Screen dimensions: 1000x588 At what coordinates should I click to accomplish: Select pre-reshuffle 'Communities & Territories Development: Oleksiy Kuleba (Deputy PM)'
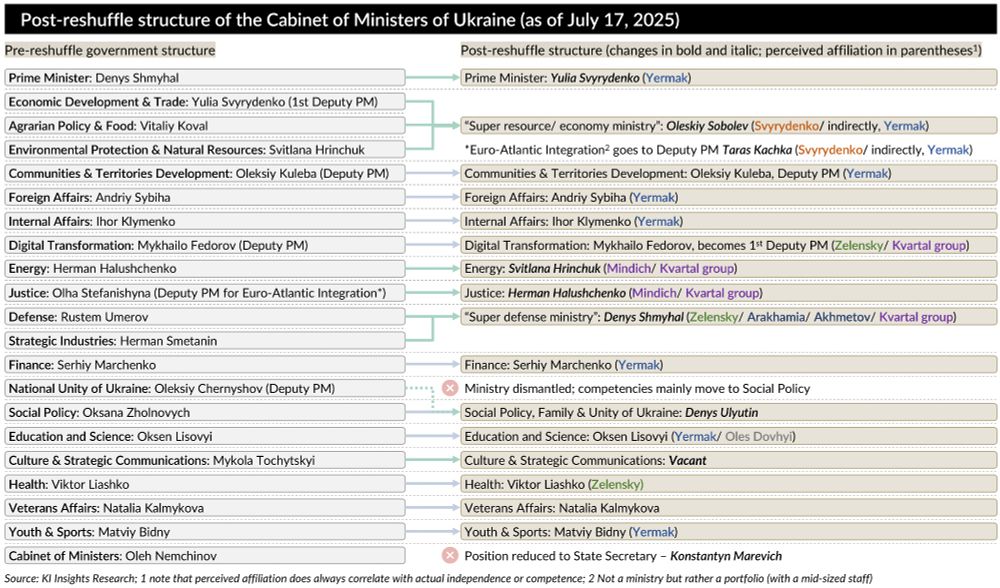[205, 173]
